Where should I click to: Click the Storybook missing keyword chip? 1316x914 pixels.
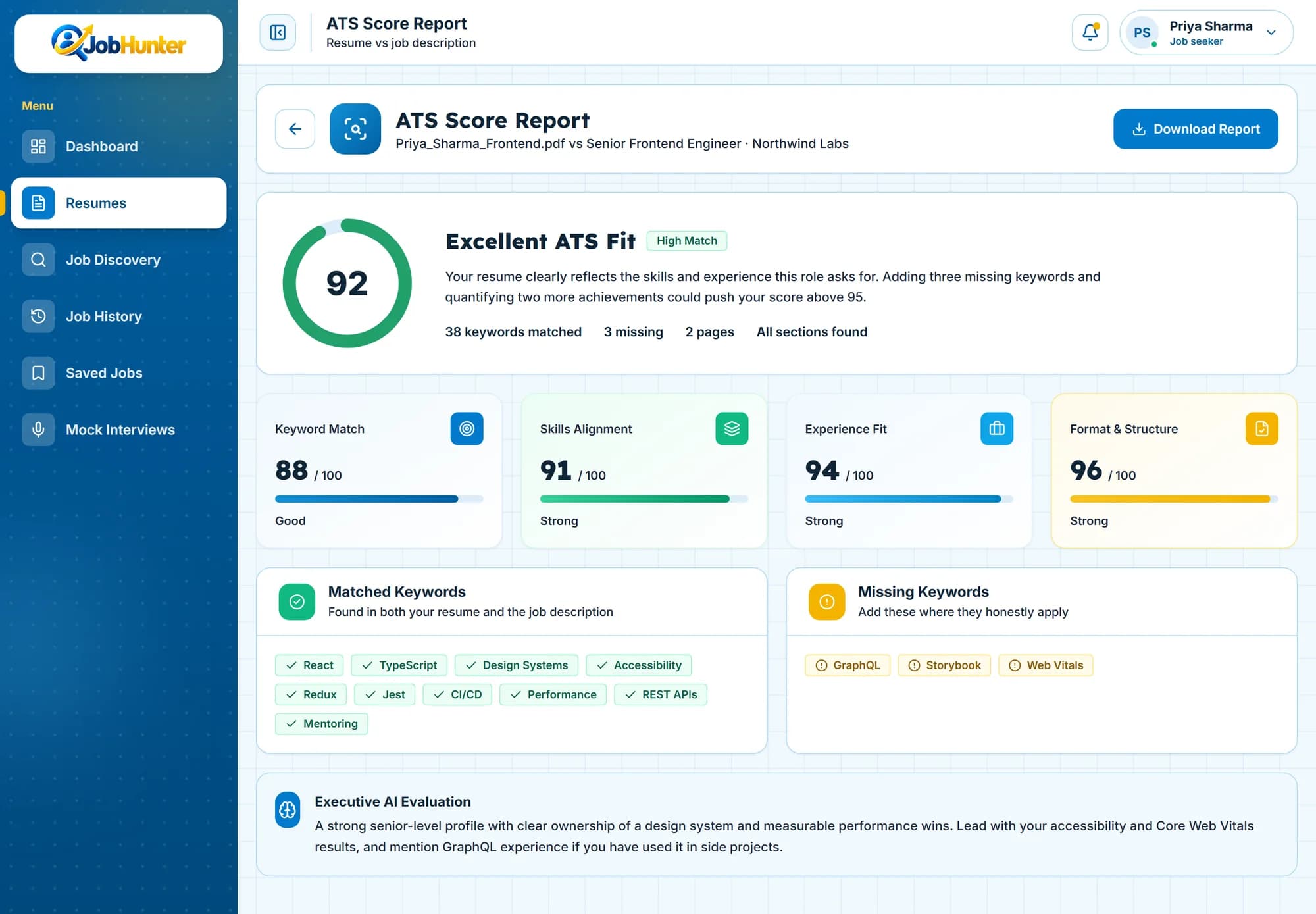pyautogui.click(x=944, y=665)
